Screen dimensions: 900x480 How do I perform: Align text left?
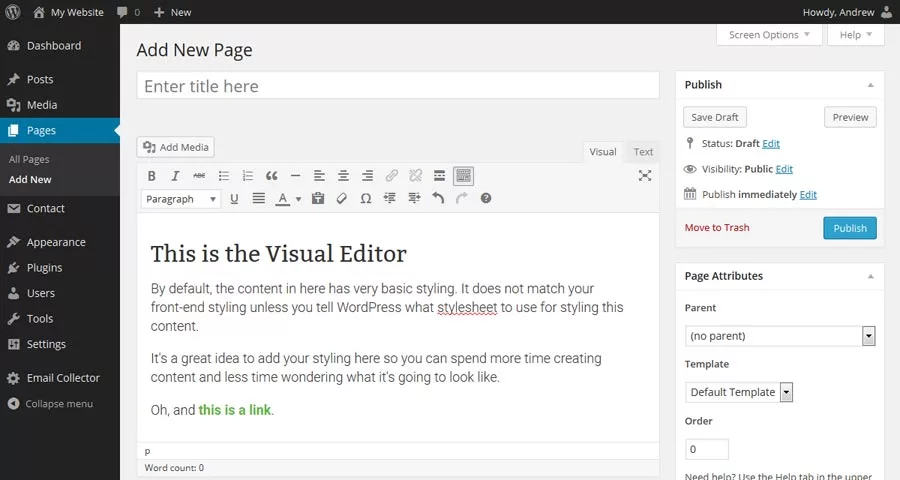point(319,176)
